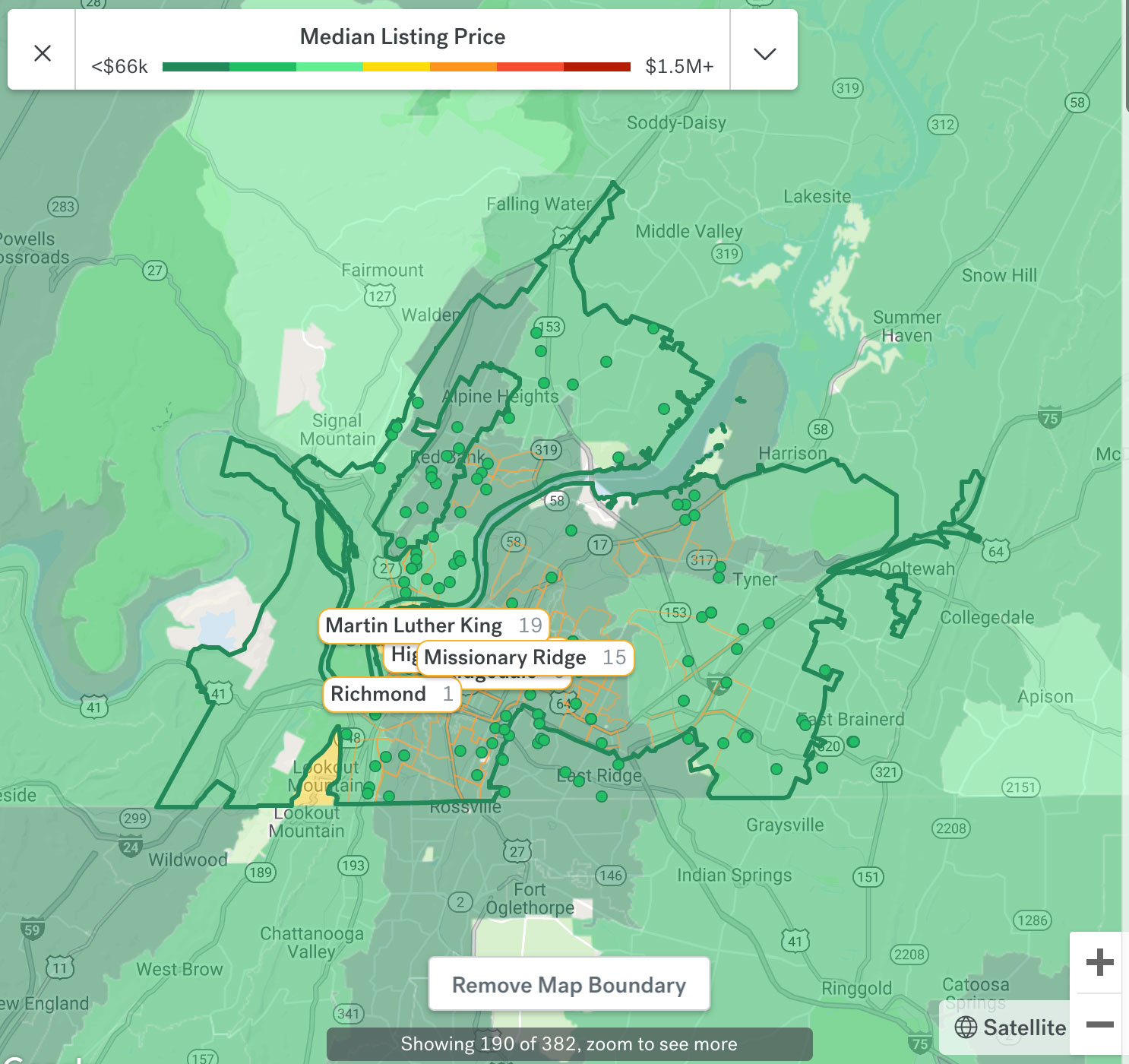Switch to Satellite map view
The width and height of the screenshot is (1129, 1064).
coord(1010,1028)
